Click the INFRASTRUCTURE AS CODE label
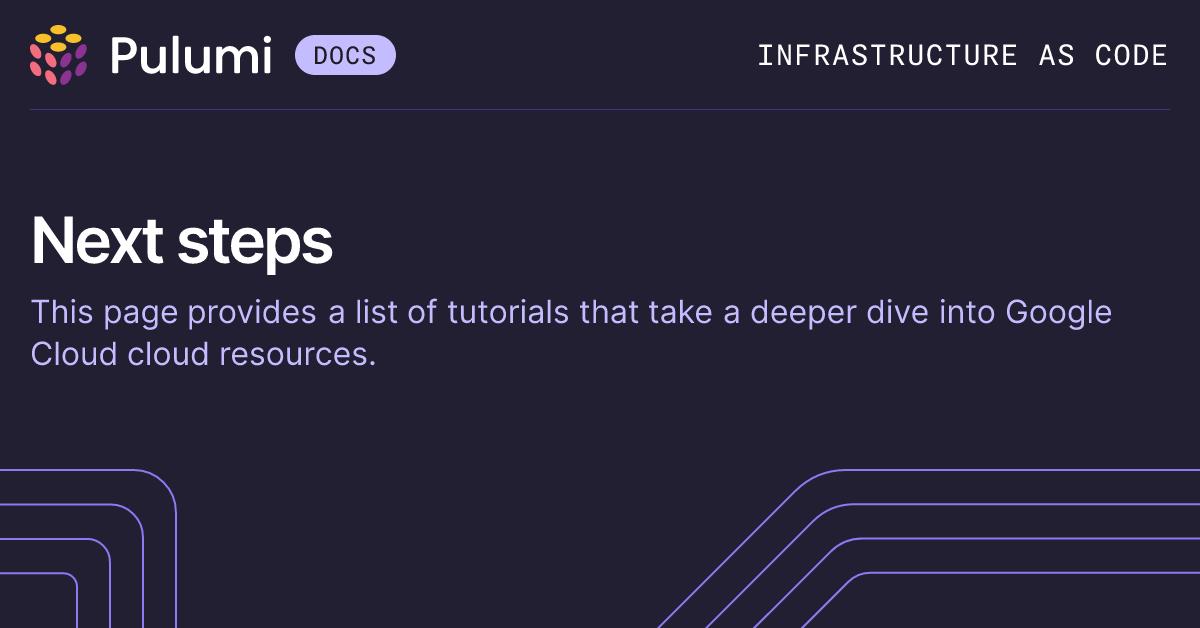 [962, 55]
